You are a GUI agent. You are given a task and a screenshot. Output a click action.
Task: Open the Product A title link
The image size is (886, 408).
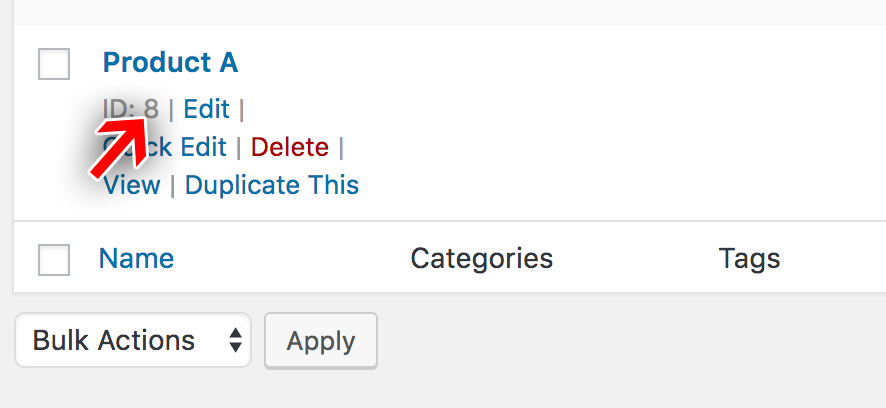[x=170, y=62]
